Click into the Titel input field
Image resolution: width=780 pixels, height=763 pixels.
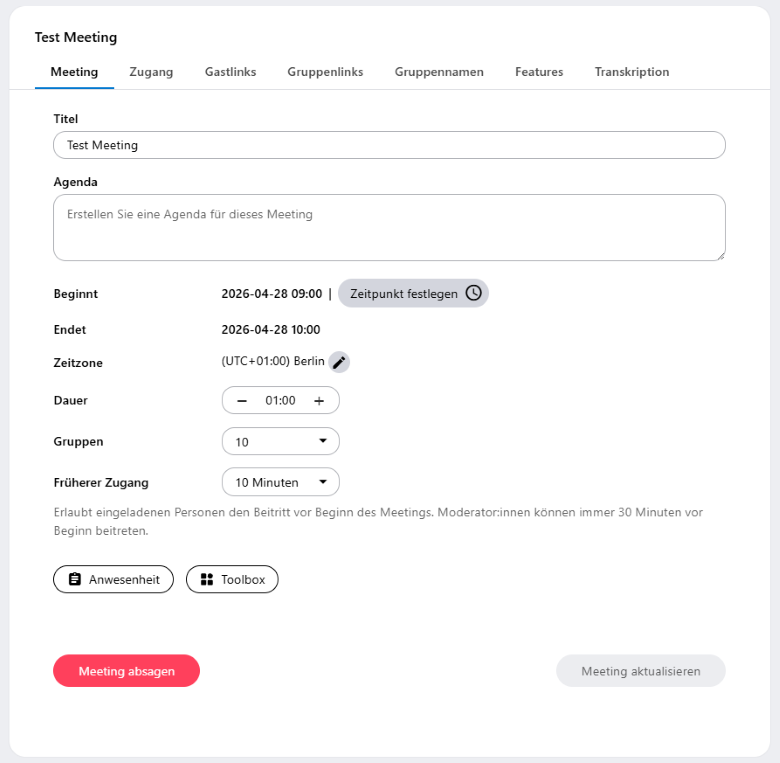[389, 145]
